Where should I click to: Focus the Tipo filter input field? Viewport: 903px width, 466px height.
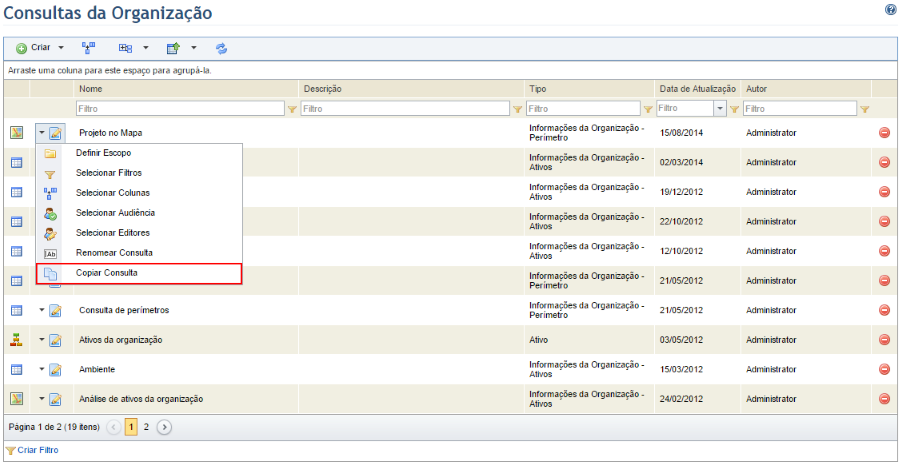[x=583, y=108]
